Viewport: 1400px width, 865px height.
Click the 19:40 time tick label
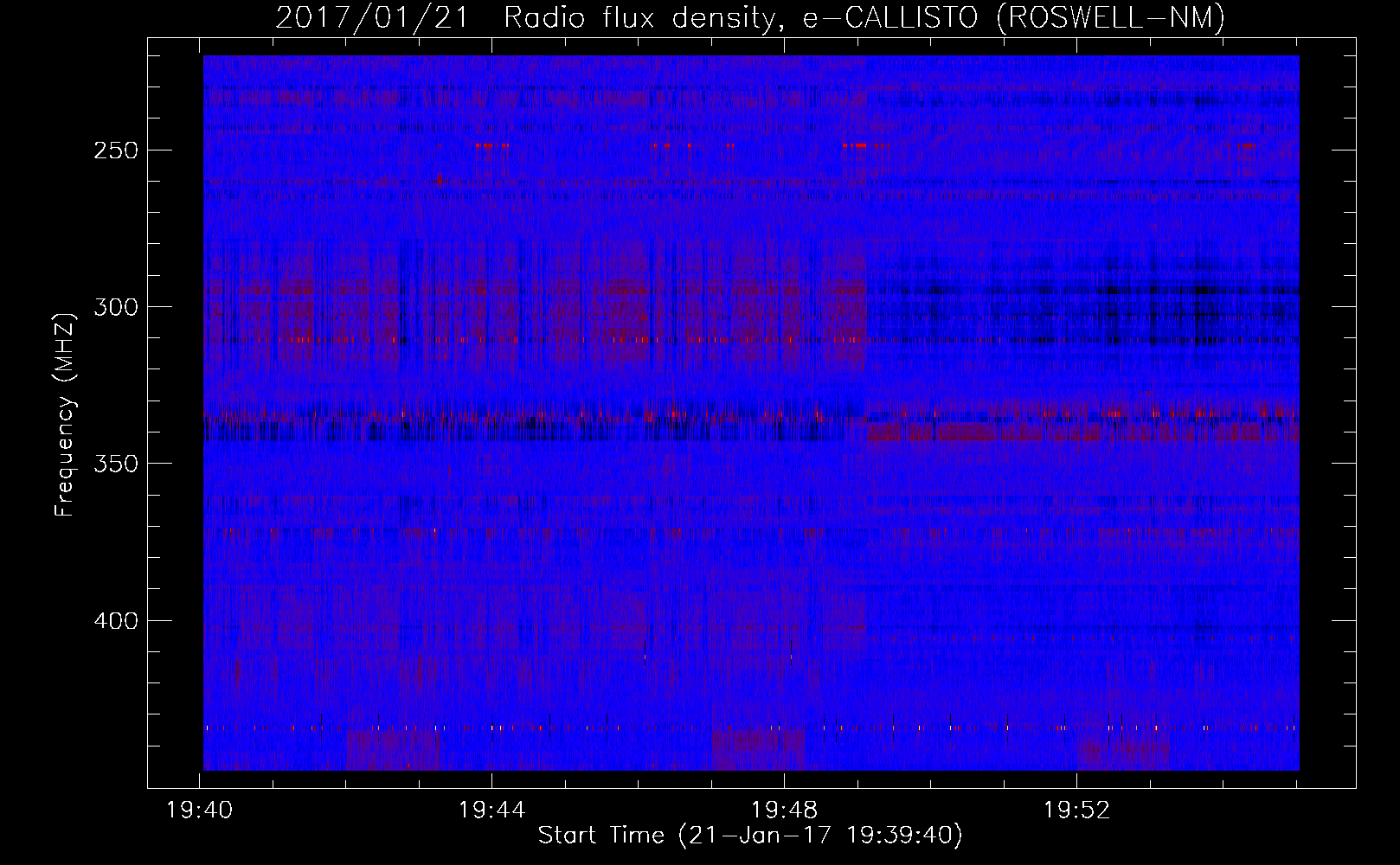pos(200,811)
